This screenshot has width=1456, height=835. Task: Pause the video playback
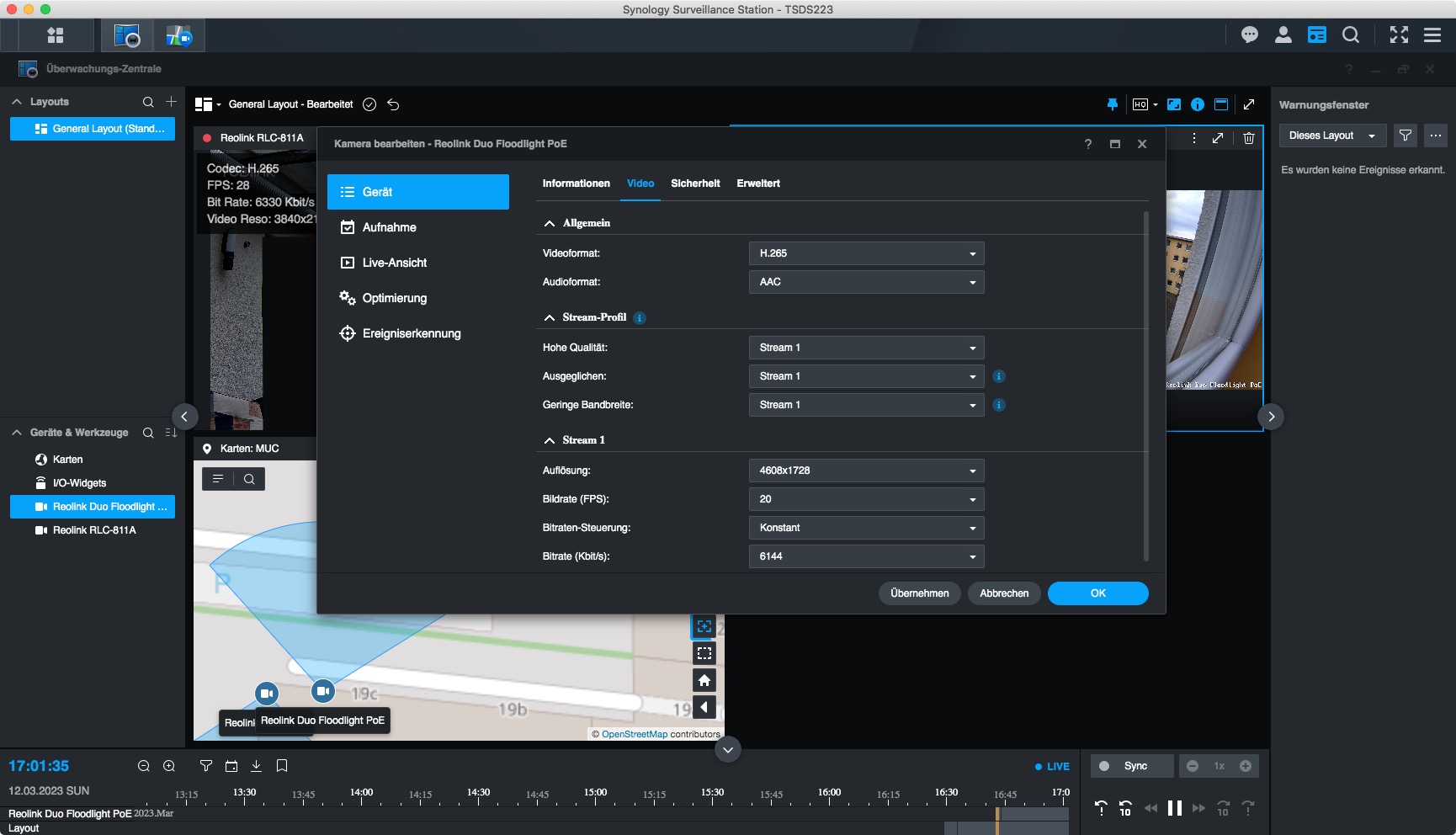pos(1174,808)
